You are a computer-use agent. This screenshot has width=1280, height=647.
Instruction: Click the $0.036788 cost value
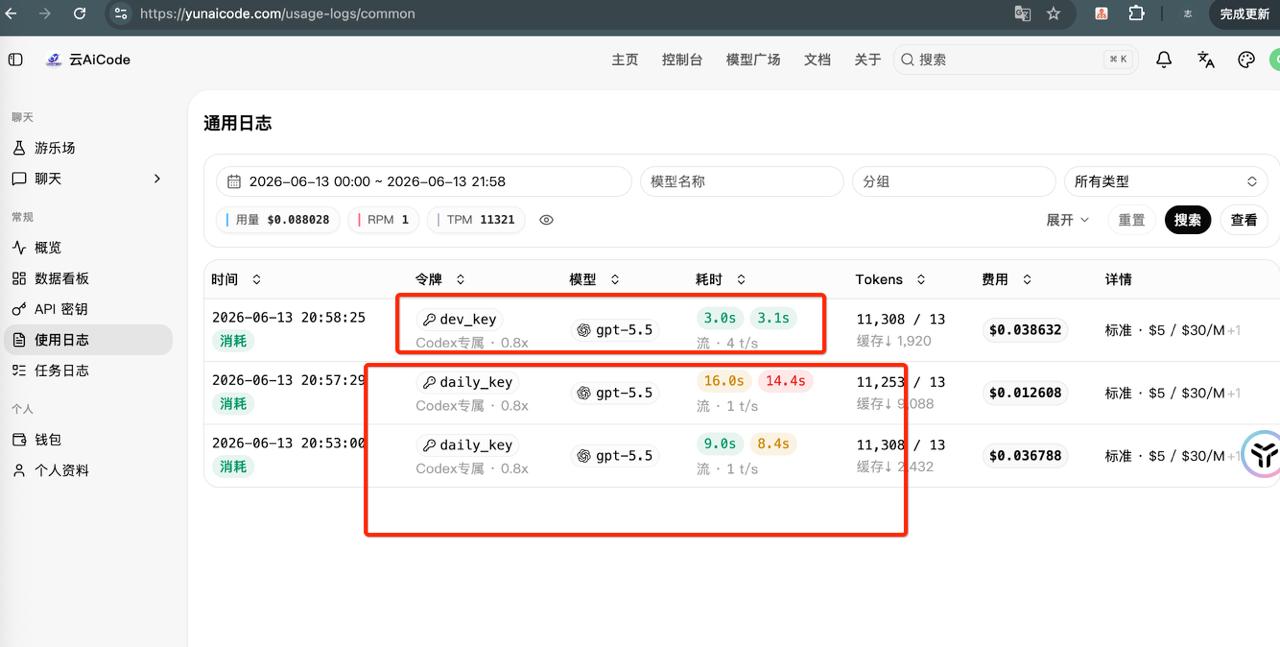pyautogui.click(x=1025, y=456)
